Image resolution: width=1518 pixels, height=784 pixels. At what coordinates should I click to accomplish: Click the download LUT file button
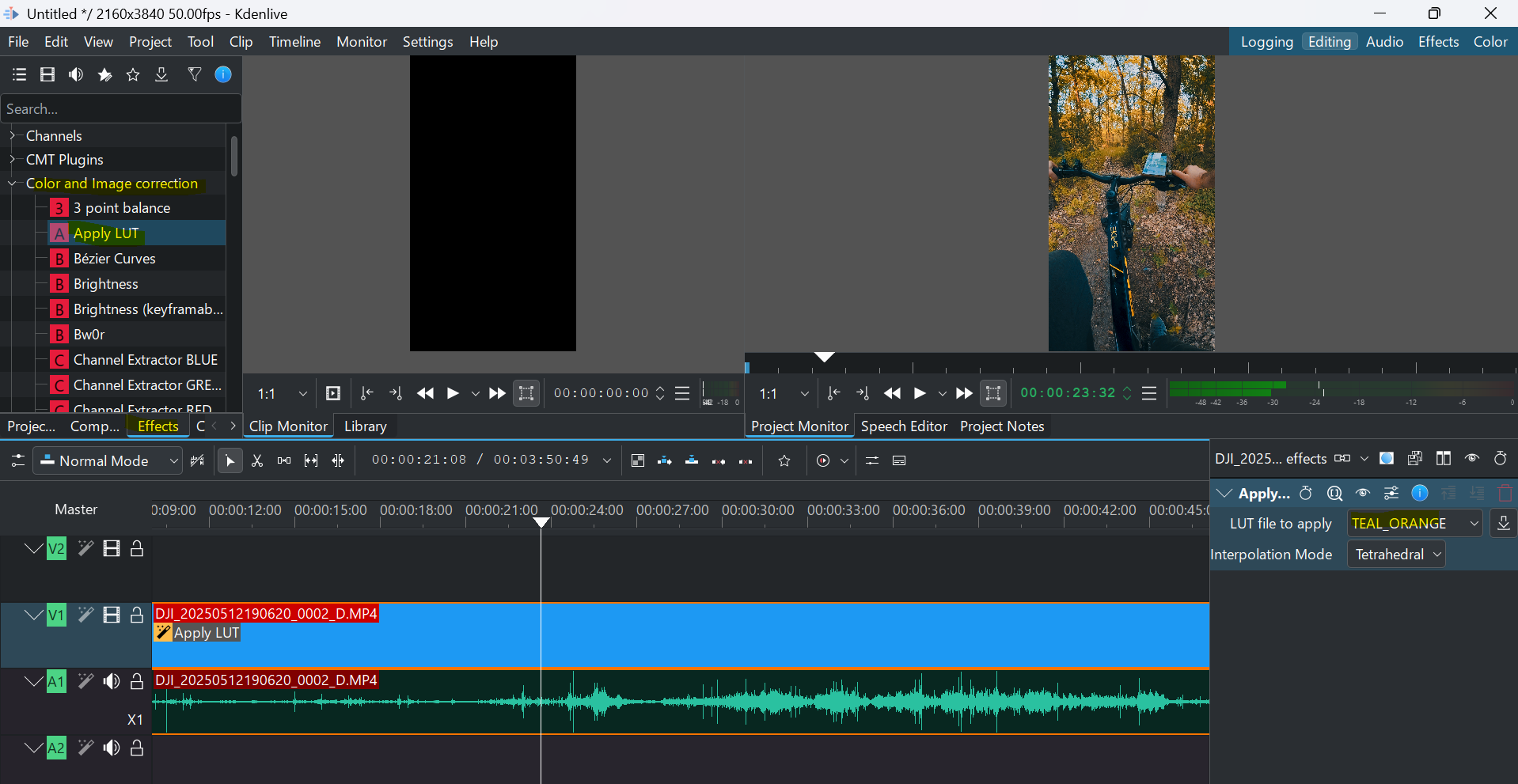pos(1504,524)
